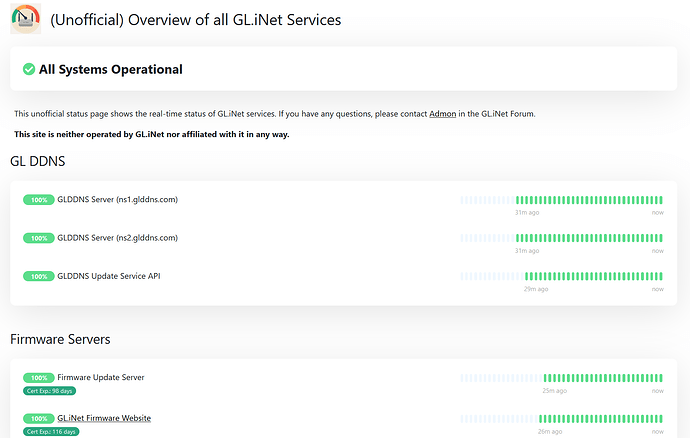The image size is (690, 438).
Task: Click GLDDNS Update Service API 100% badge
Action: point(39,276)
